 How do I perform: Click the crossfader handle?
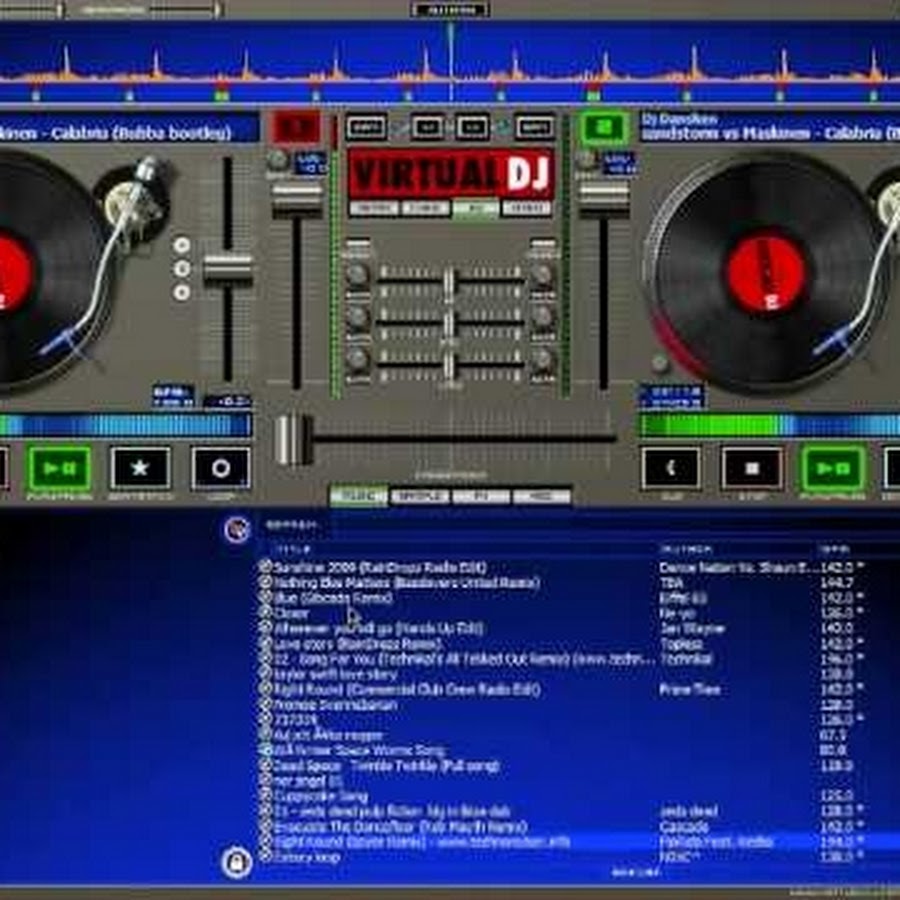[294, 439]
